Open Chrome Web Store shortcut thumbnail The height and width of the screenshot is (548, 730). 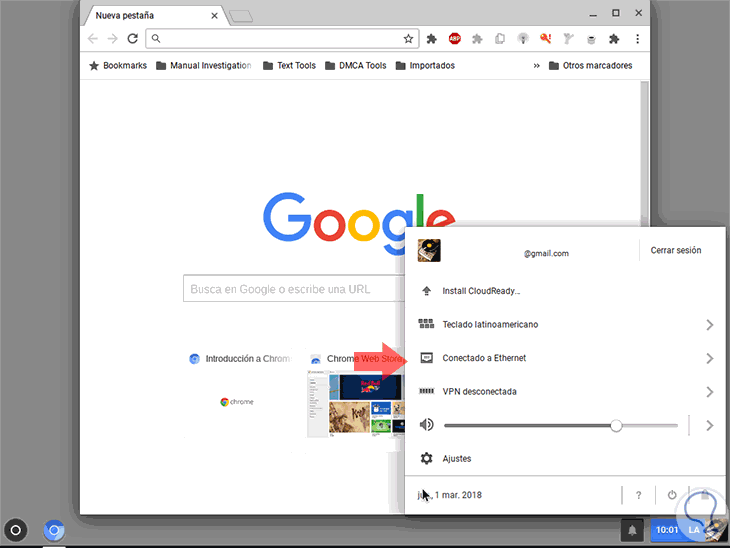tap(356, 403)
